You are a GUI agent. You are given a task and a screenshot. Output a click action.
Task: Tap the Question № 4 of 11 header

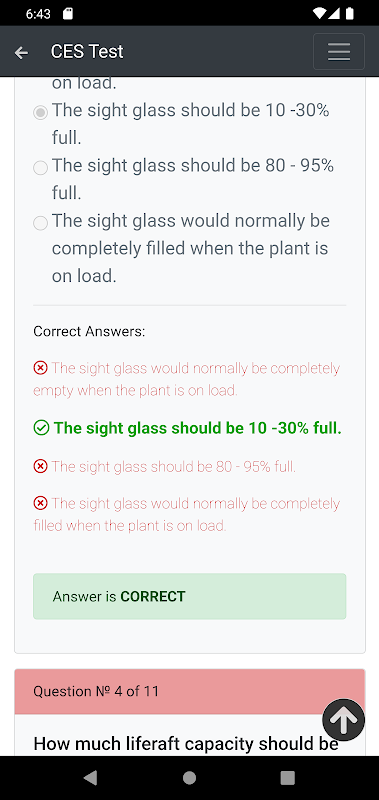tap(190, 691)
